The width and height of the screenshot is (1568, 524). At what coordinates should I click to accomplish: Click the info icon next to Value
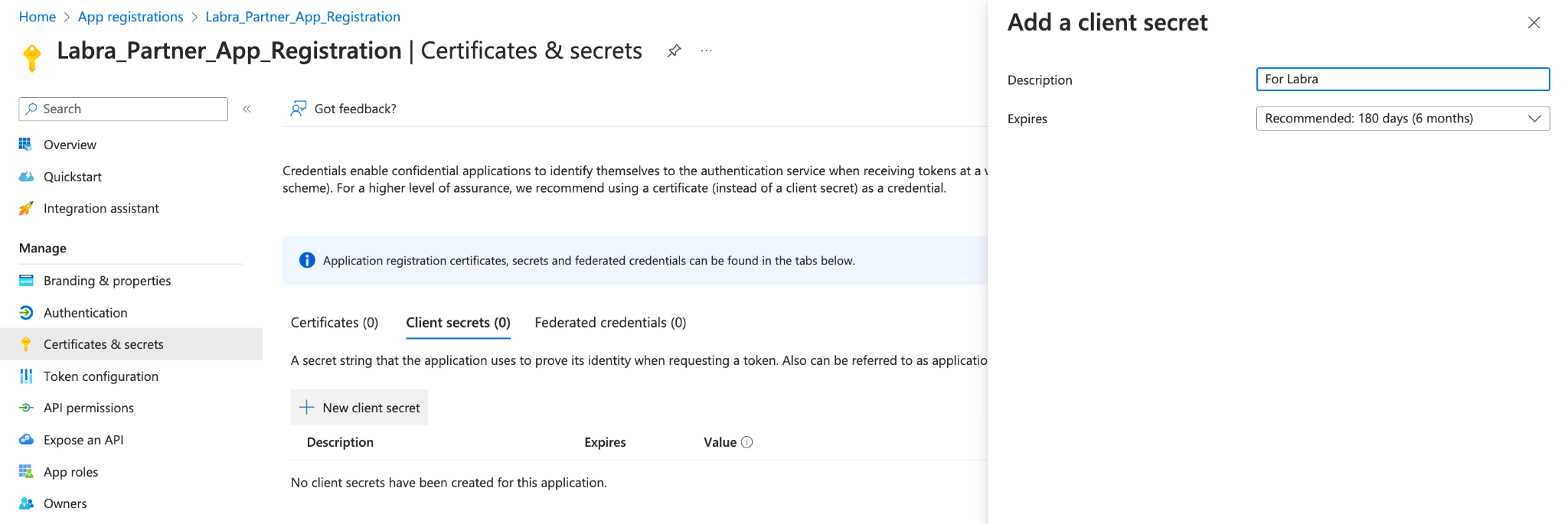click(747, 442)
